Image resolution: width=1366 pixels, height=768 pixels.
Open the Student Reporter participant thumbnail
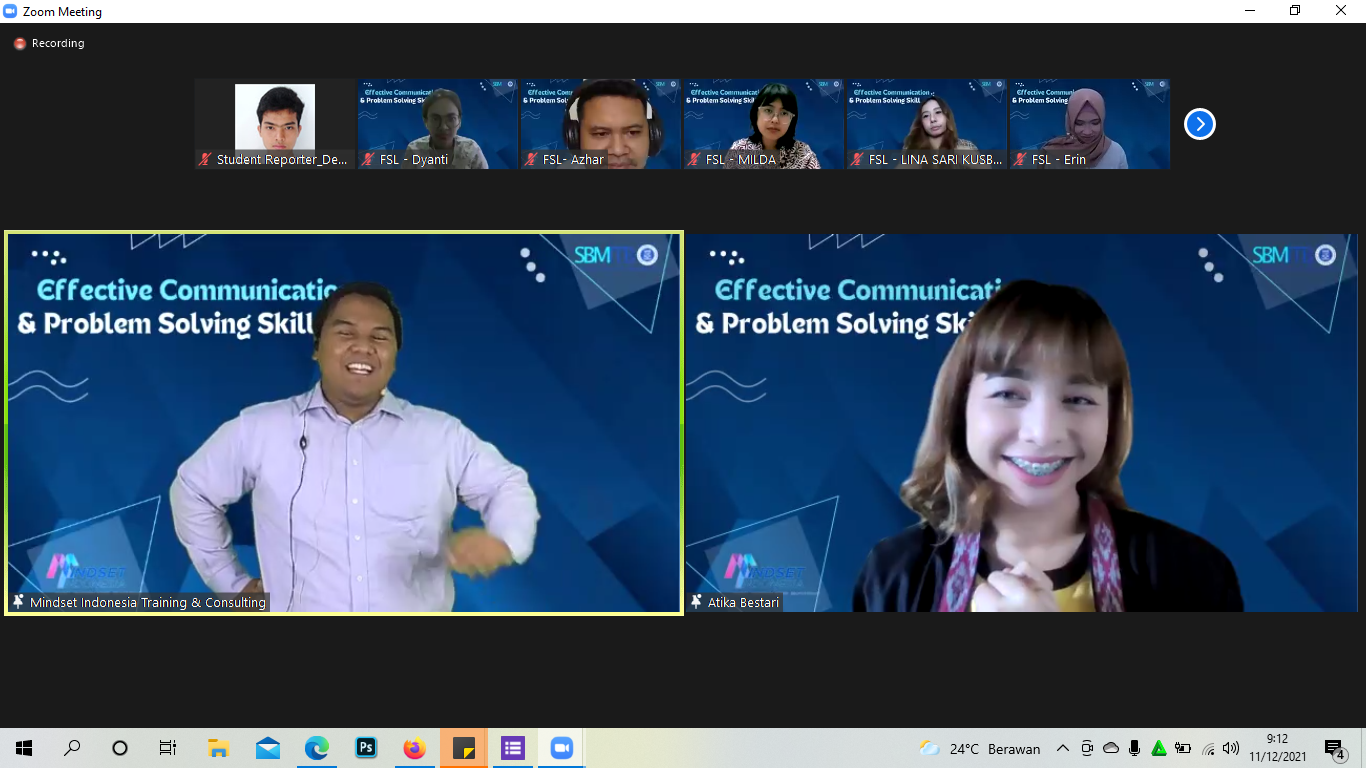(275, 124)
